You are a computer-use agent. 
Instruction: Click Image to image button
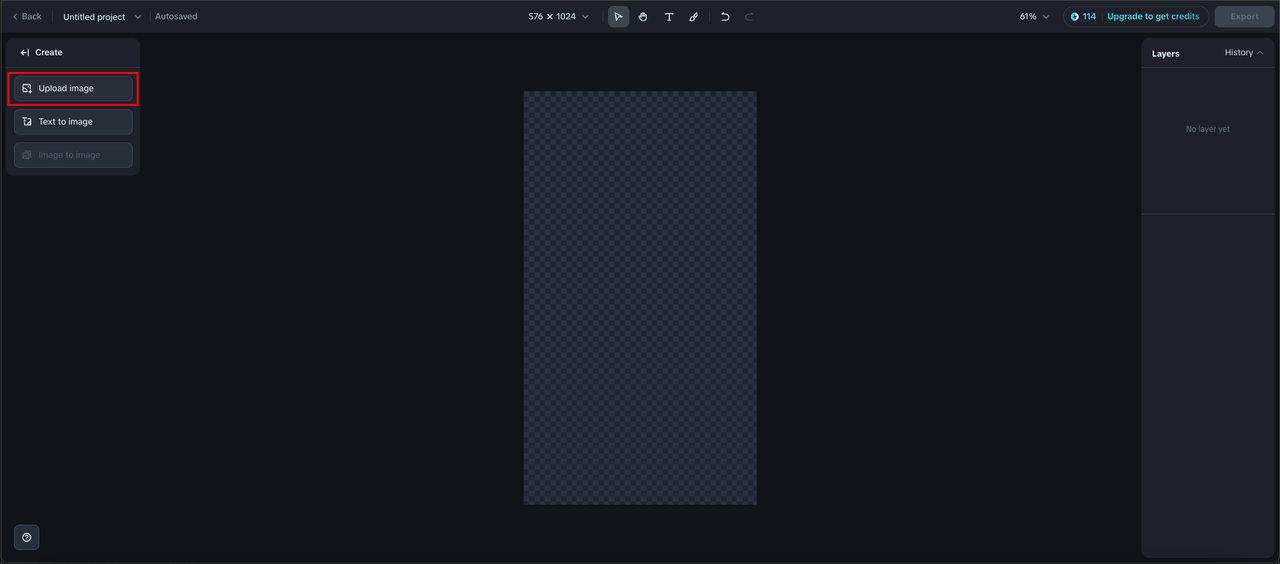pos(73,155)
